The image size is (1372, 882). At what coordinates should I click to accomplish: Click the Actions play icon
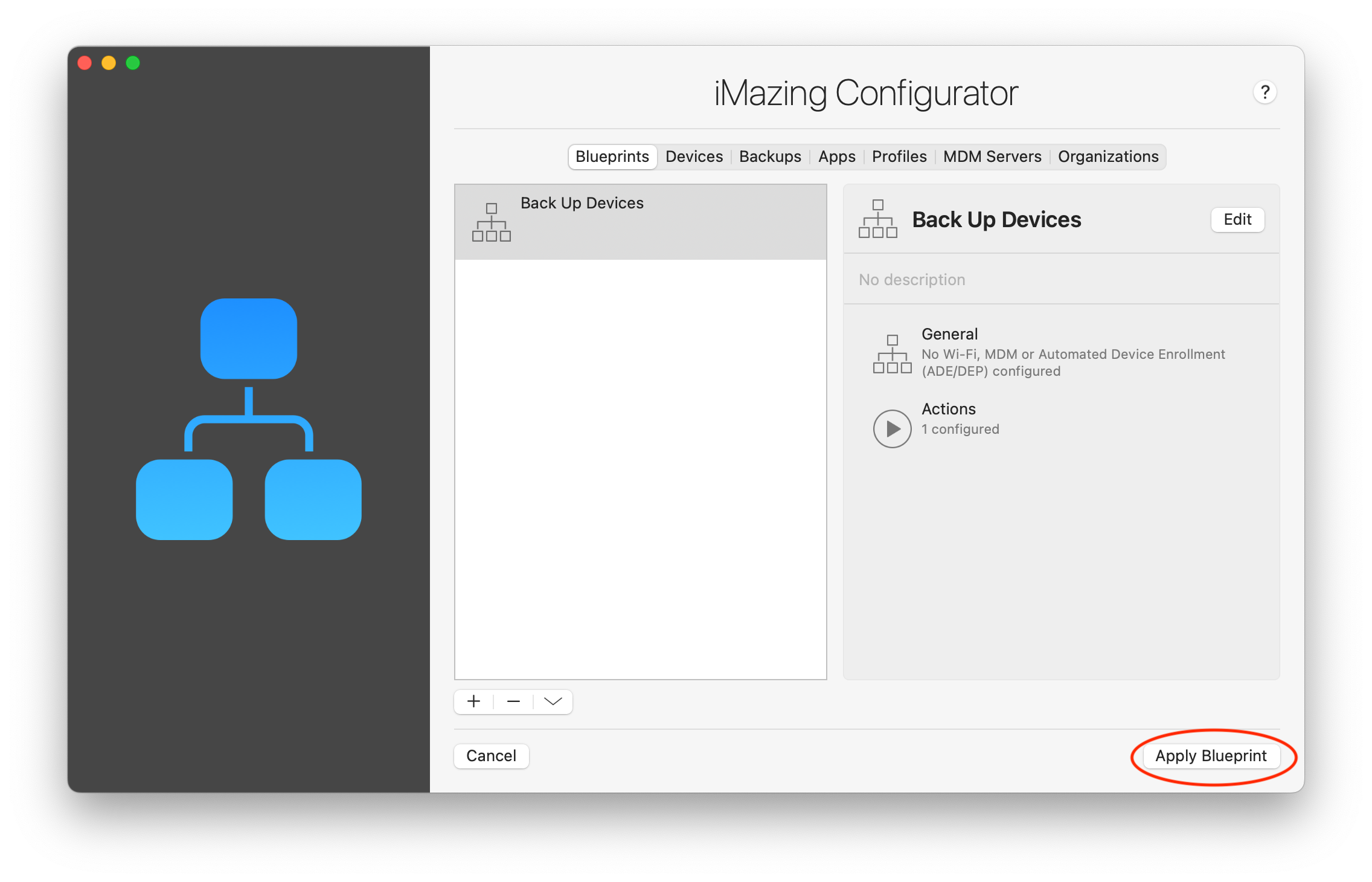[892, 428]
